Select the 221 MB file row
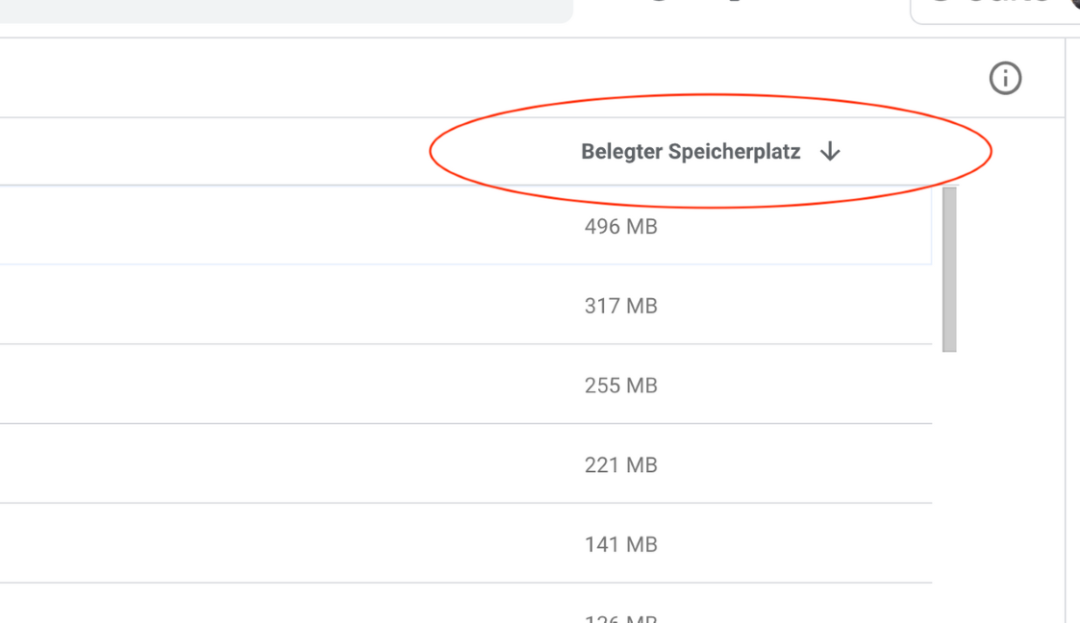Screen dimensions: 1080x623 point(466,464)
